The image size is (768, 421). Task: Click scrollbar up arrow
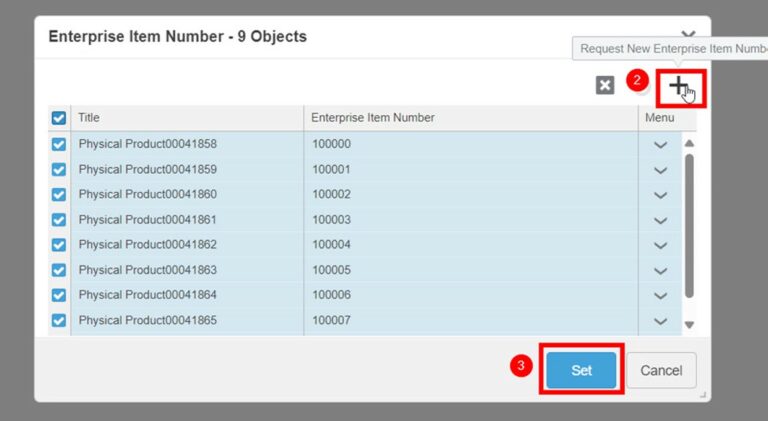coord(689,143)
